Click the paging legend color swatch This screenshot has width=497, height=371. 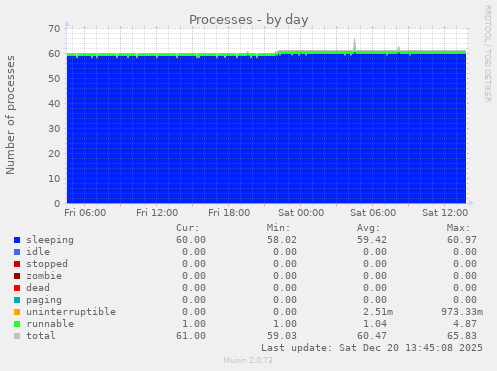click(x=17, y=300)
